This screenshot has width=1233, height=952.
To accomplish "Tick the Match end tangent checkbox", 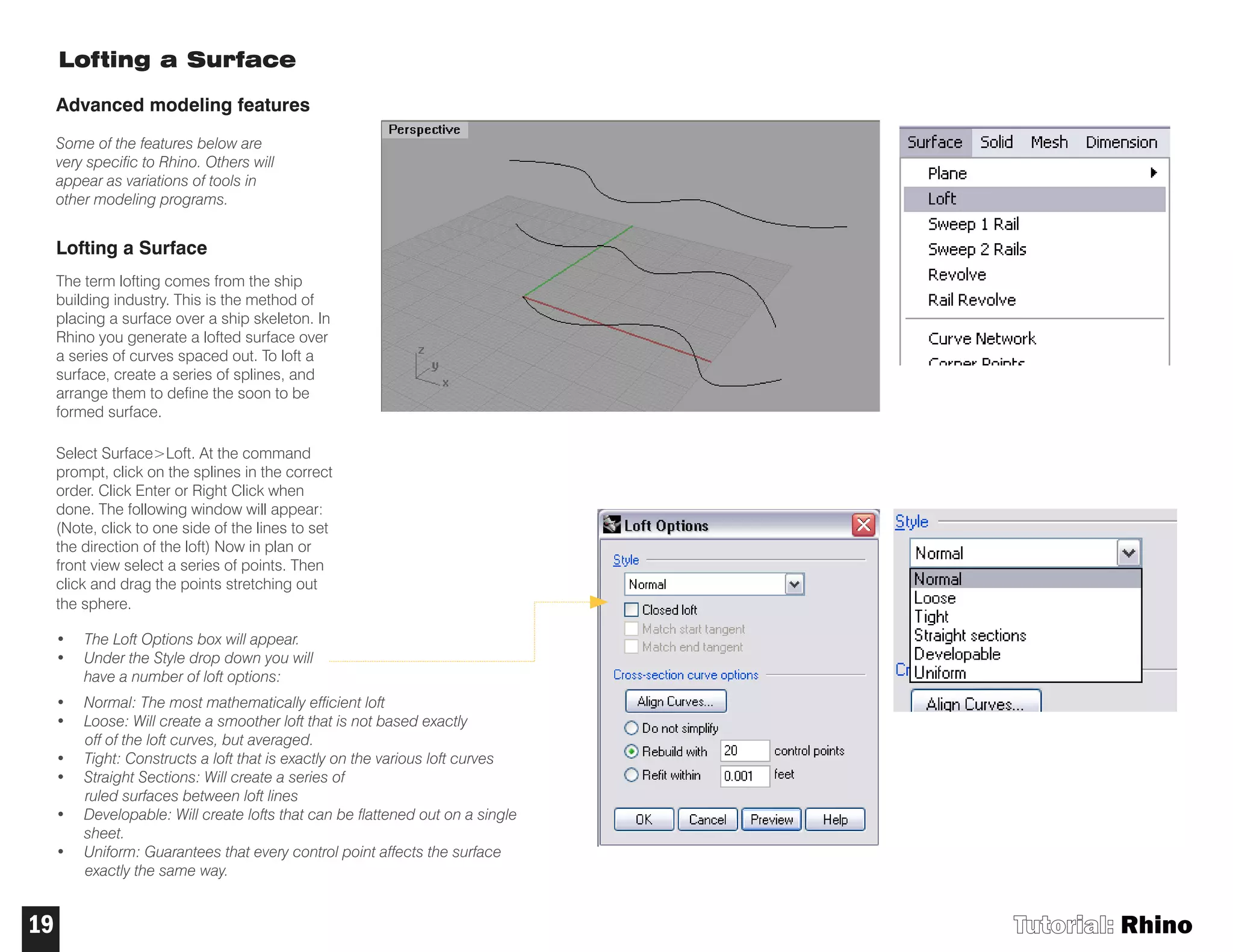I will pos(631,646).
